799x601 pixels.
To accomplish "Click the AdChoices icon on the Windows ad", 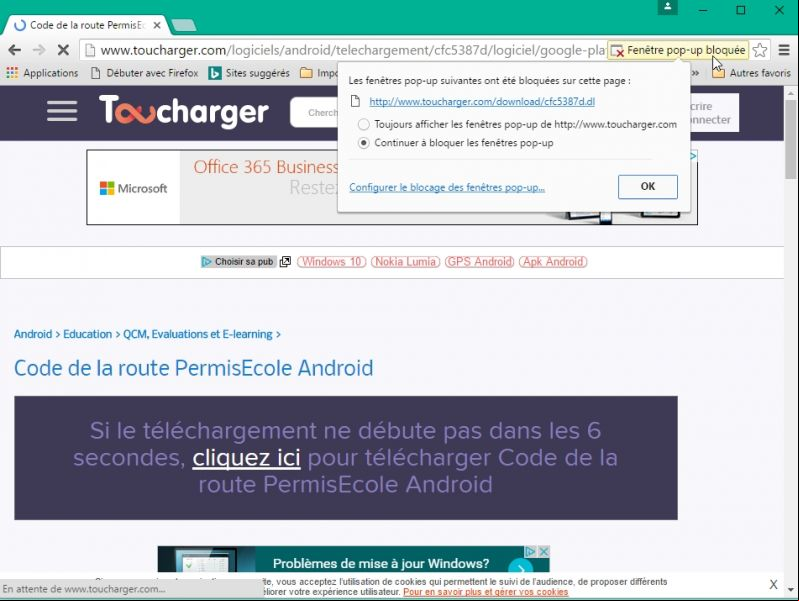I will 530,552.
